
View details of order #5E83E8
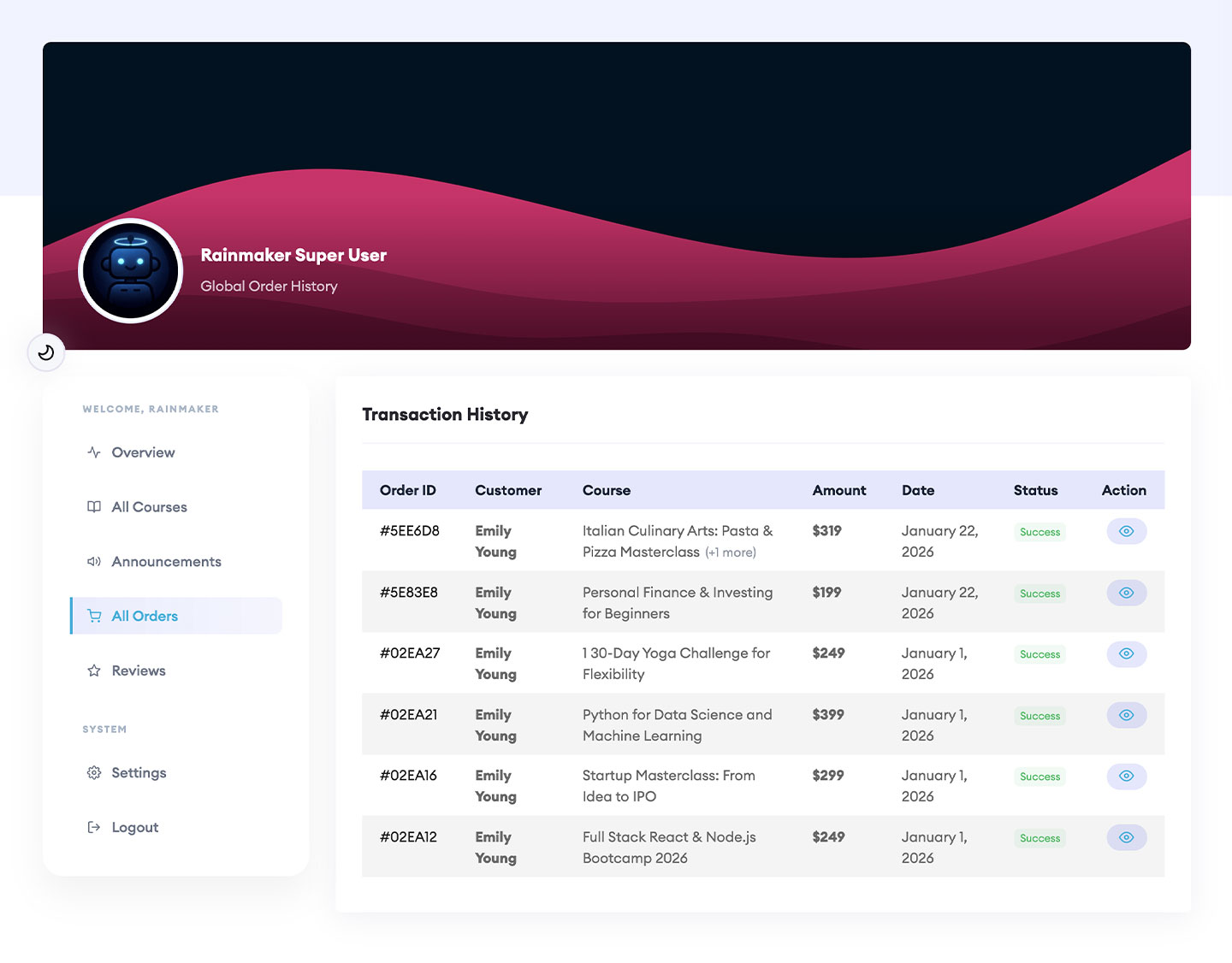coord(1126,593)
